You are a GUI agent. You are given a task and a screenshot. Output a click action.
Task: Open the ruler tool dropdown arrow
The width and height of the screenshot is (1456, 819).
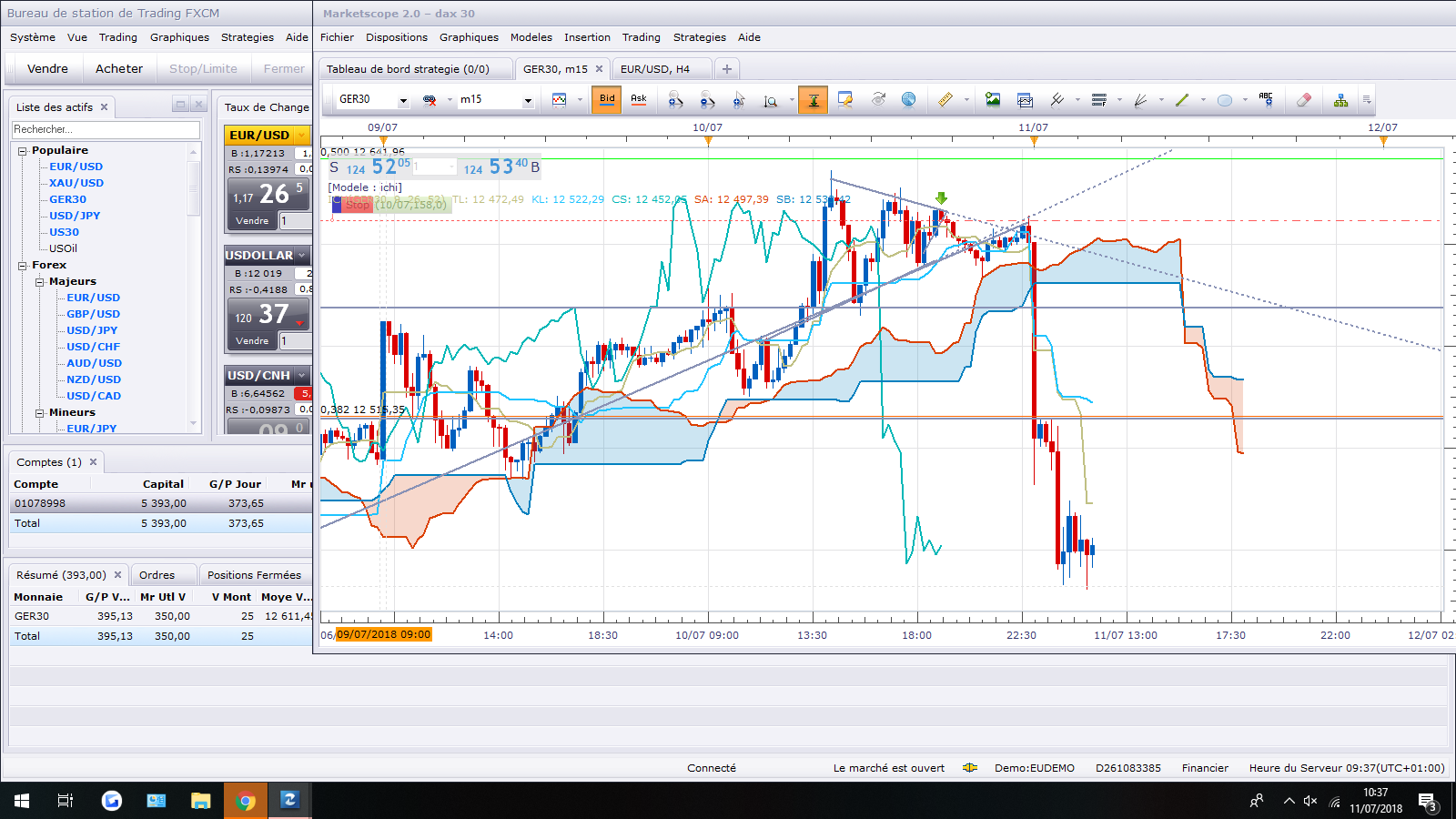(x=966, y=100)
